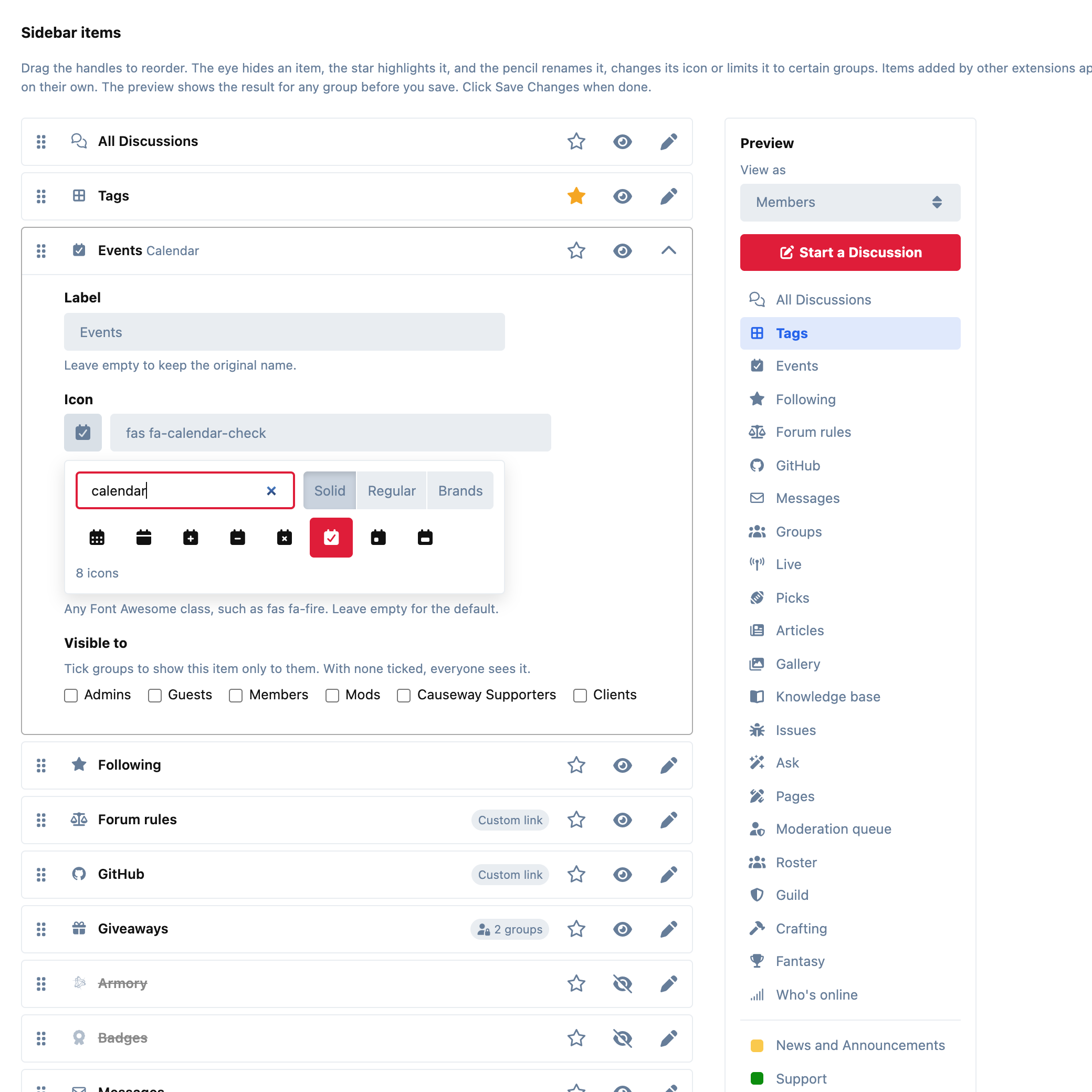The image size is (1092, 1092).
Task: Open Knowledge base in preview
Action: click(850, 697)
